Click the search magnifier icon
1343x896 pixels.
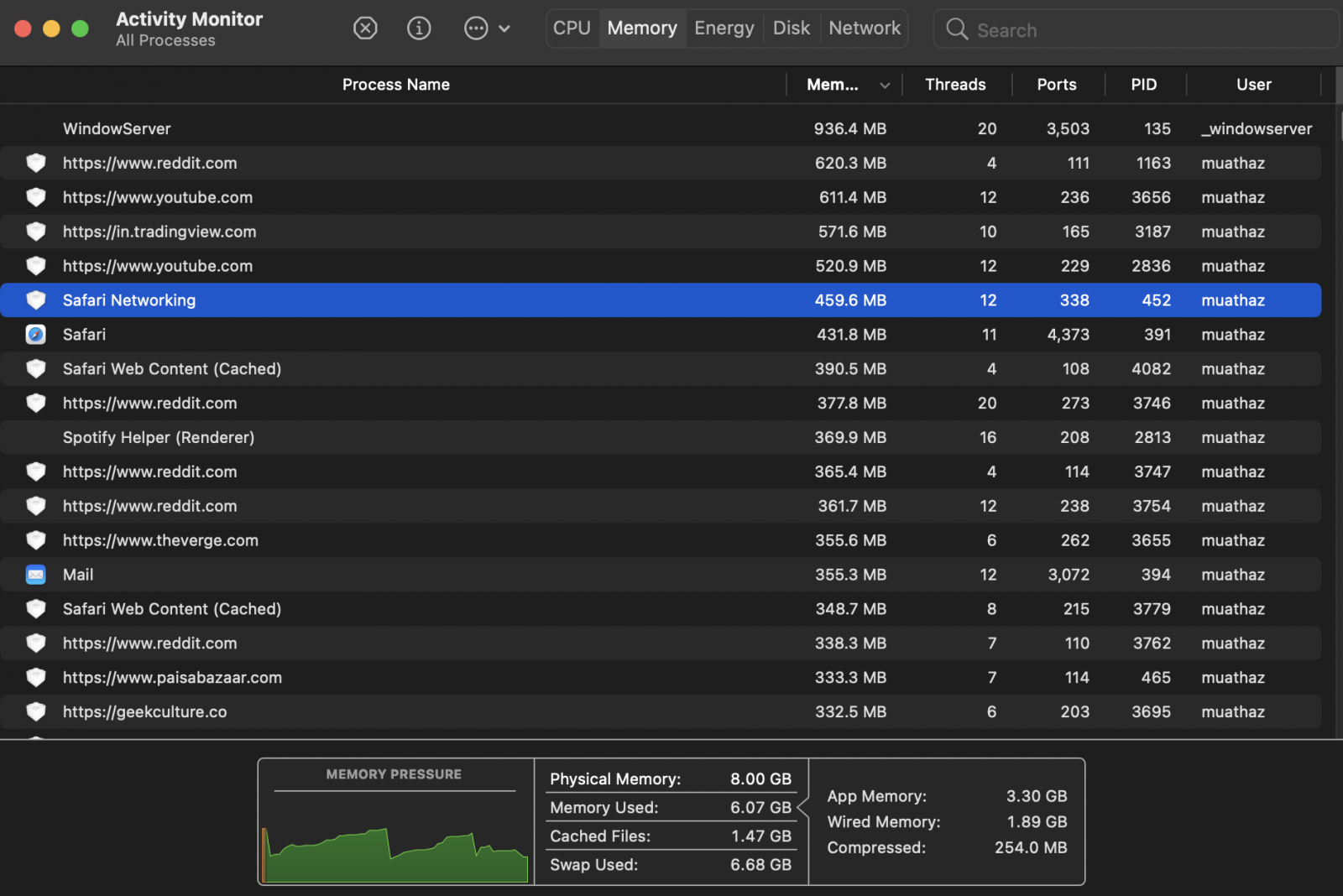[x=956, y=29]
